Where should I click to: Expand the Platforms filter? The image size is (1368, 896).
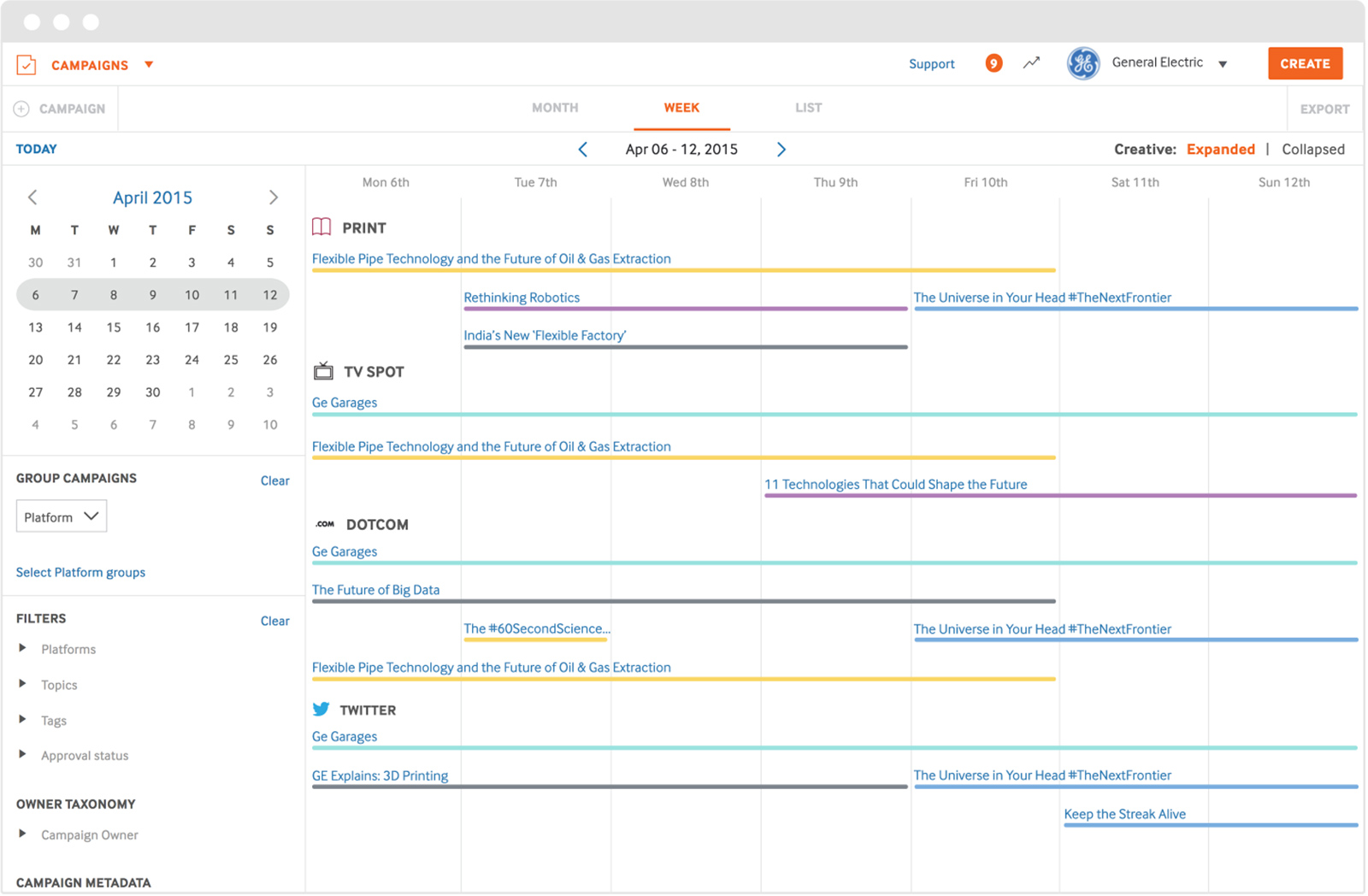[22, 648]
